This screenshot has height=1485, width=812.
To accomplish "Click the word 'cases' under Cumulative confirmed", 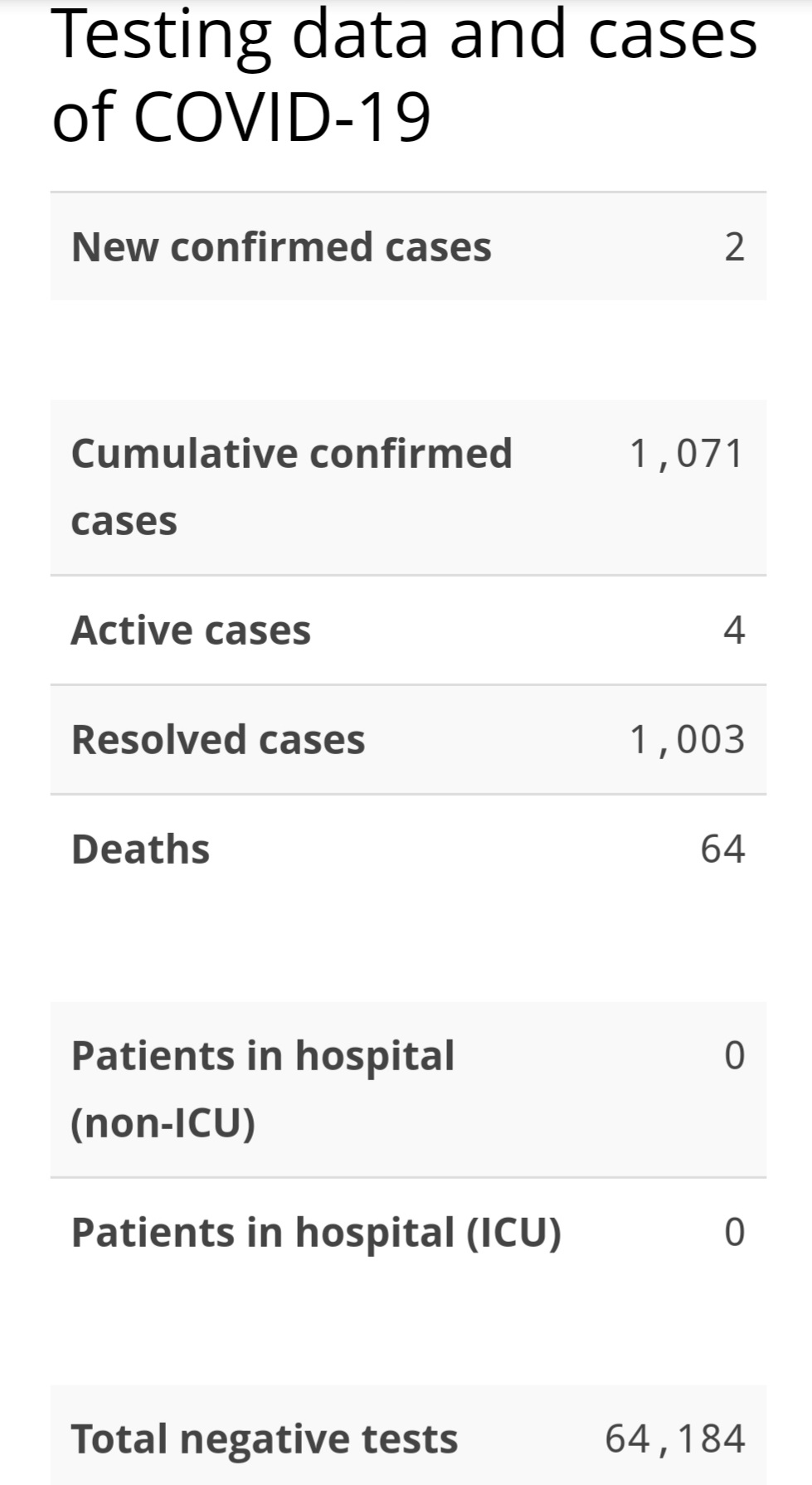I will point(124,522).
